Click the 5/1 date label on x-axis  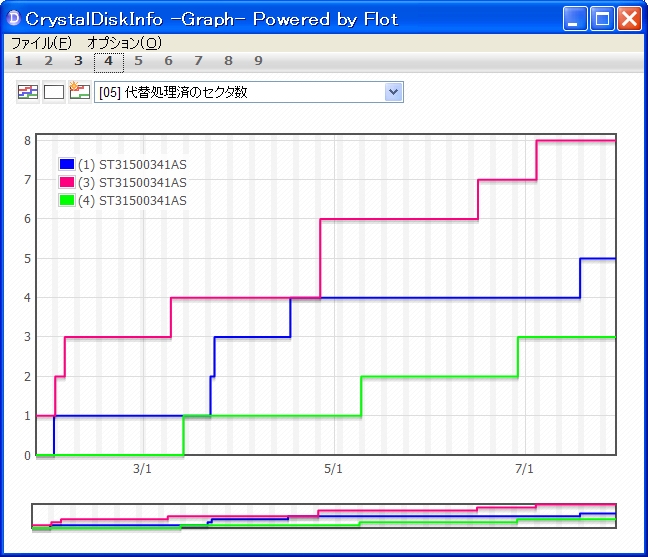(x=334, y=469)
